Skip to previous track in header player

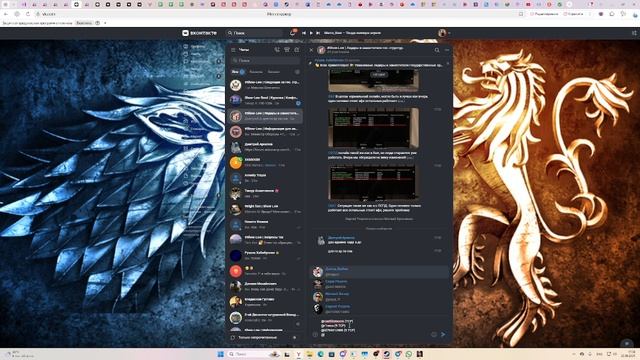point(304,33)
